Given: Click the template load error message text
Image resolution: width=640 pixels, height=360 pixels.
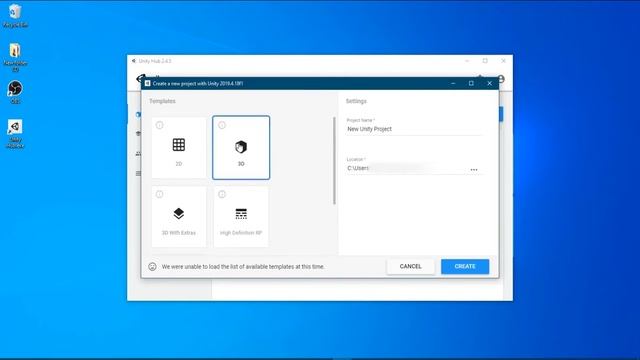Looking at the screenshot, I should [x=243, y=267].
